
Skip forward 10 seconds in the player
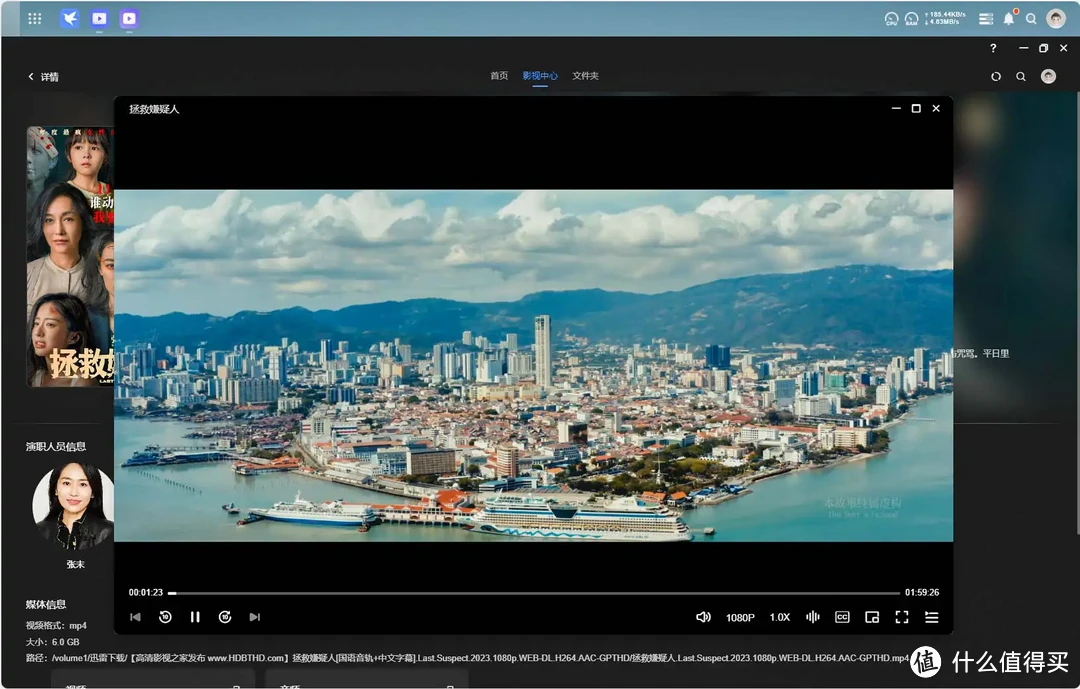(225, 617)
